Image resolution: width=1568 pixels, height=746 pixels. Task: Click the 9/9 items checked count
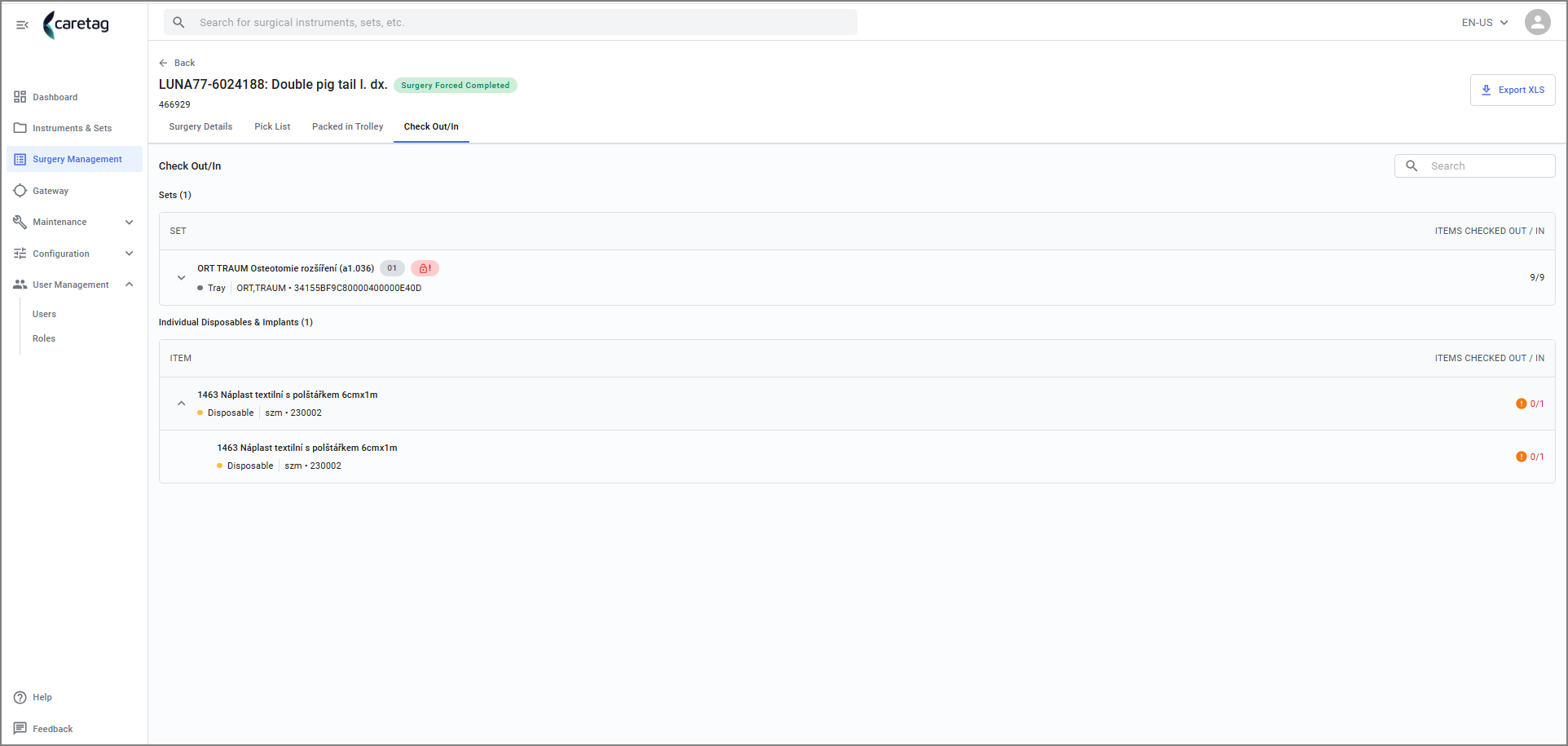click(x=1537, y=277)
